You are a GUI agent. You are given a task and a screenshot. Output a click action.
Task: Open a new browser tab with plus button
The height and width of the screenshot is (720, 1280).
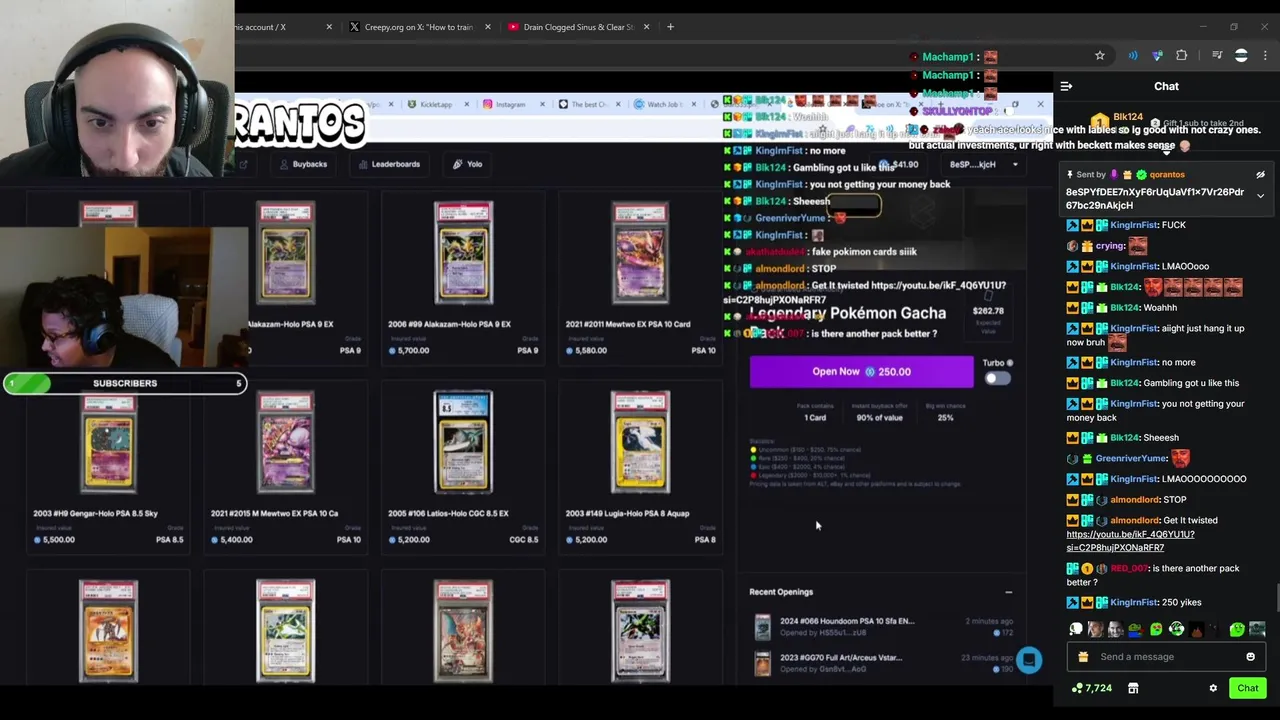pyautogui.click(x=670, y=27)
